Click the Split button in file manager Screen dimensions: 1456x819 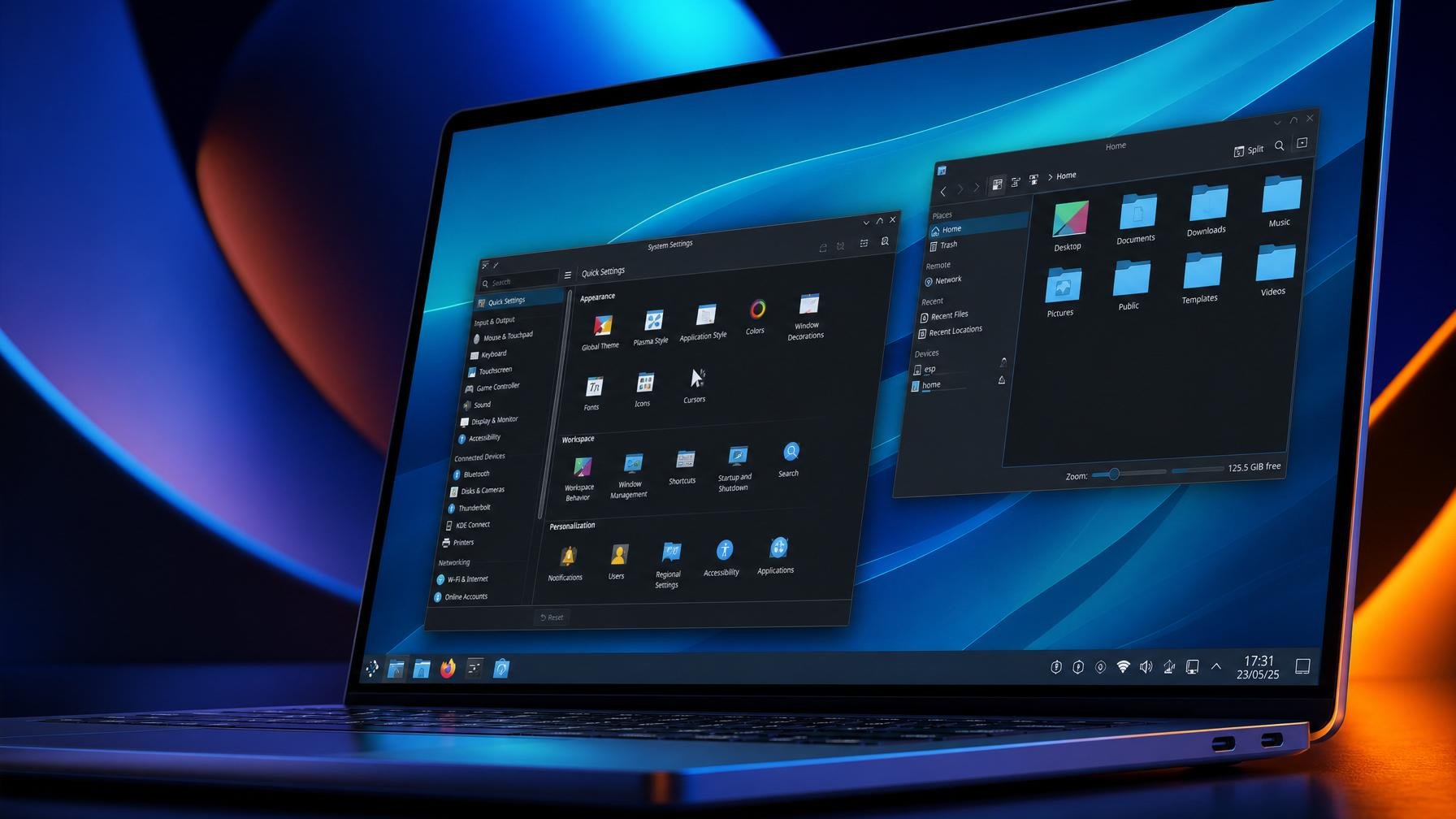click(x=1249, y=150)
